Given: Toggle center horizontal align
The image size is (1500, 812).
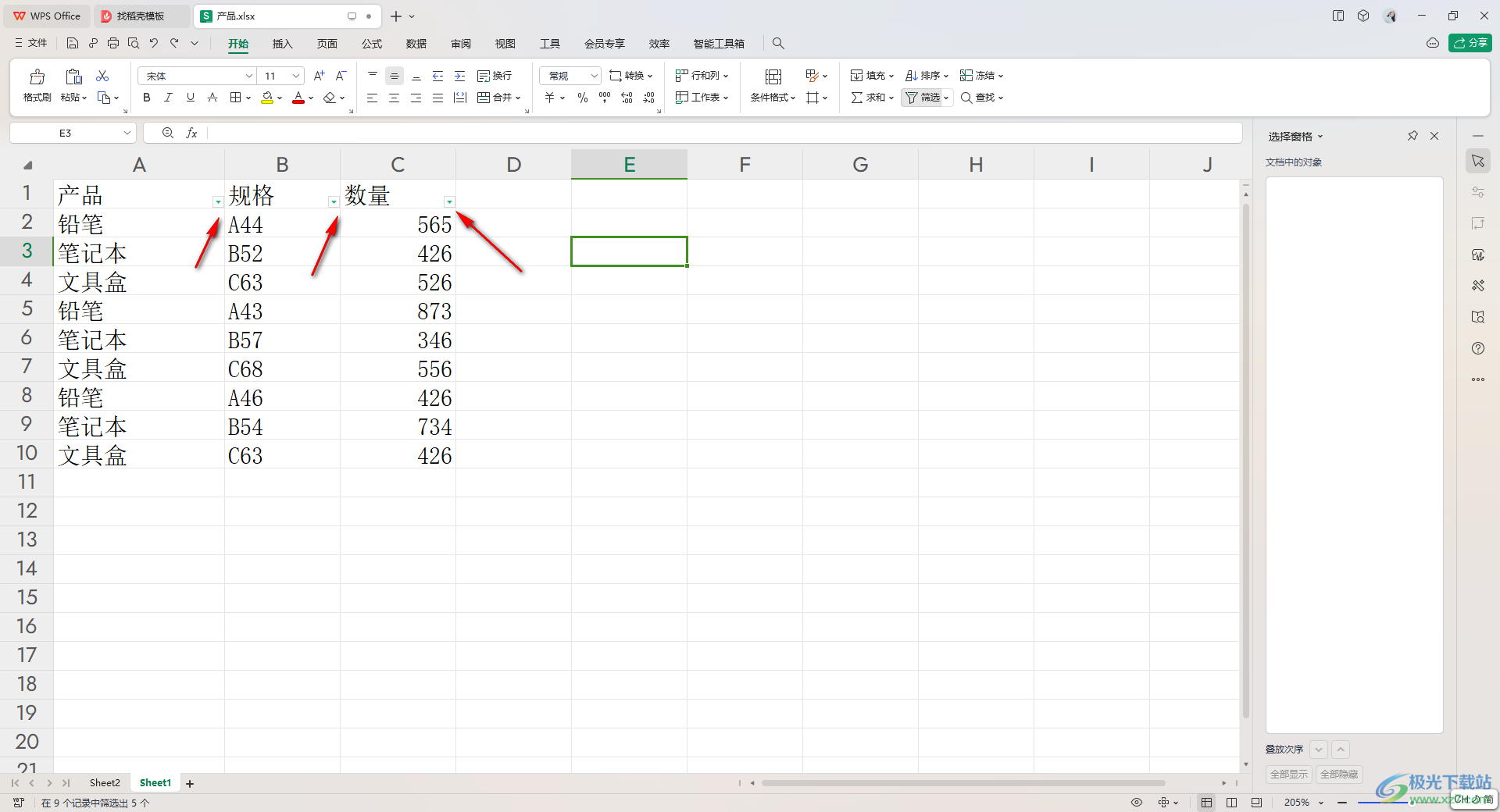Looking at the screenshot, I should pos(395,98).
